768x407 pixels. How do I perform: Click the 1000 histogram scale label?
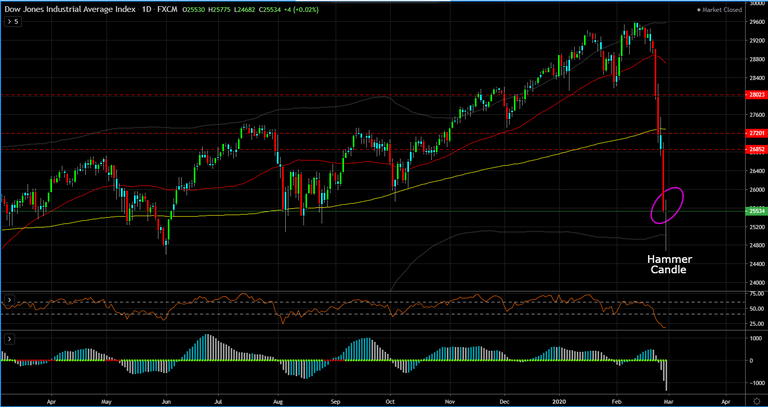coord(755,338)
